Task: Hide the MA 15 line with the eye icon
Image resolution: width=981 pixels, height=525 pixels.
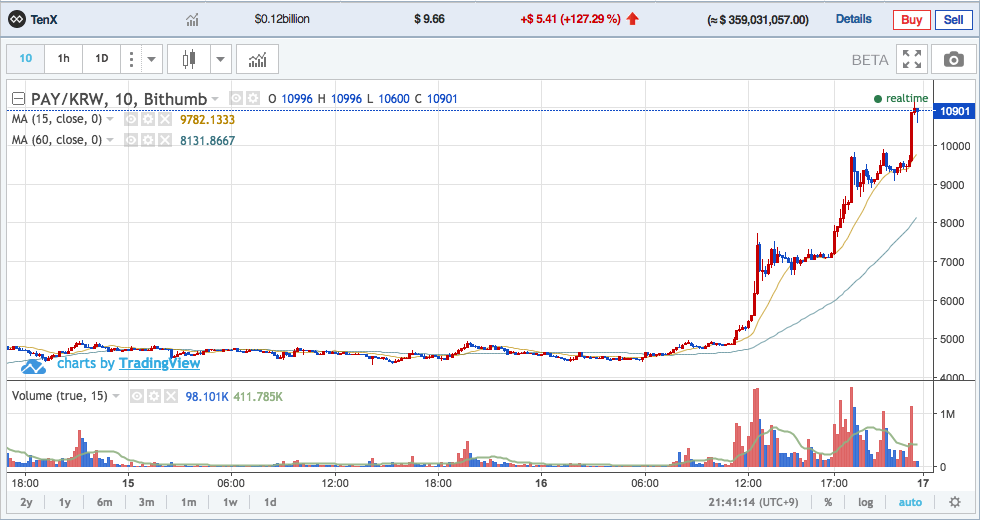Action: click(x=131, y=120)
